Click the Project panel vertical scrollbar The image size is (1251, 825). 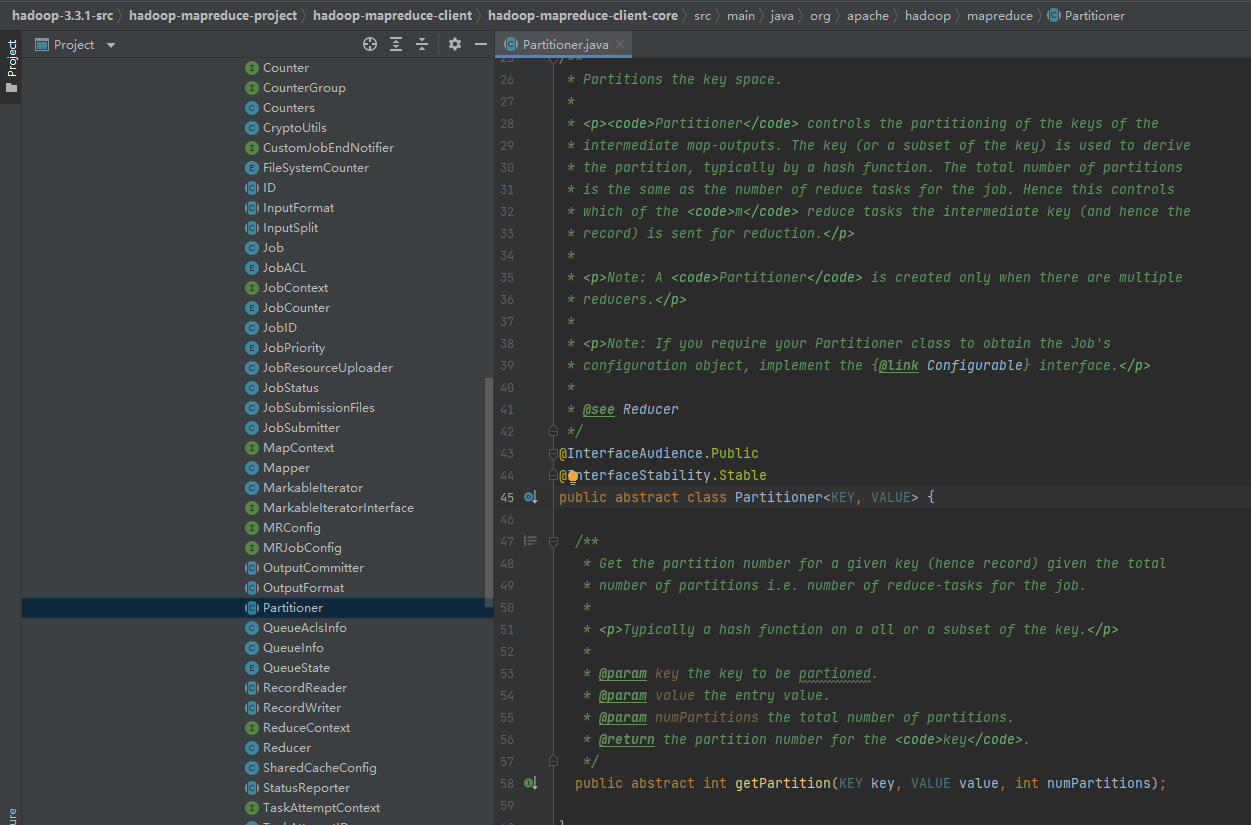pyautogui.click(x=489, y=491)
